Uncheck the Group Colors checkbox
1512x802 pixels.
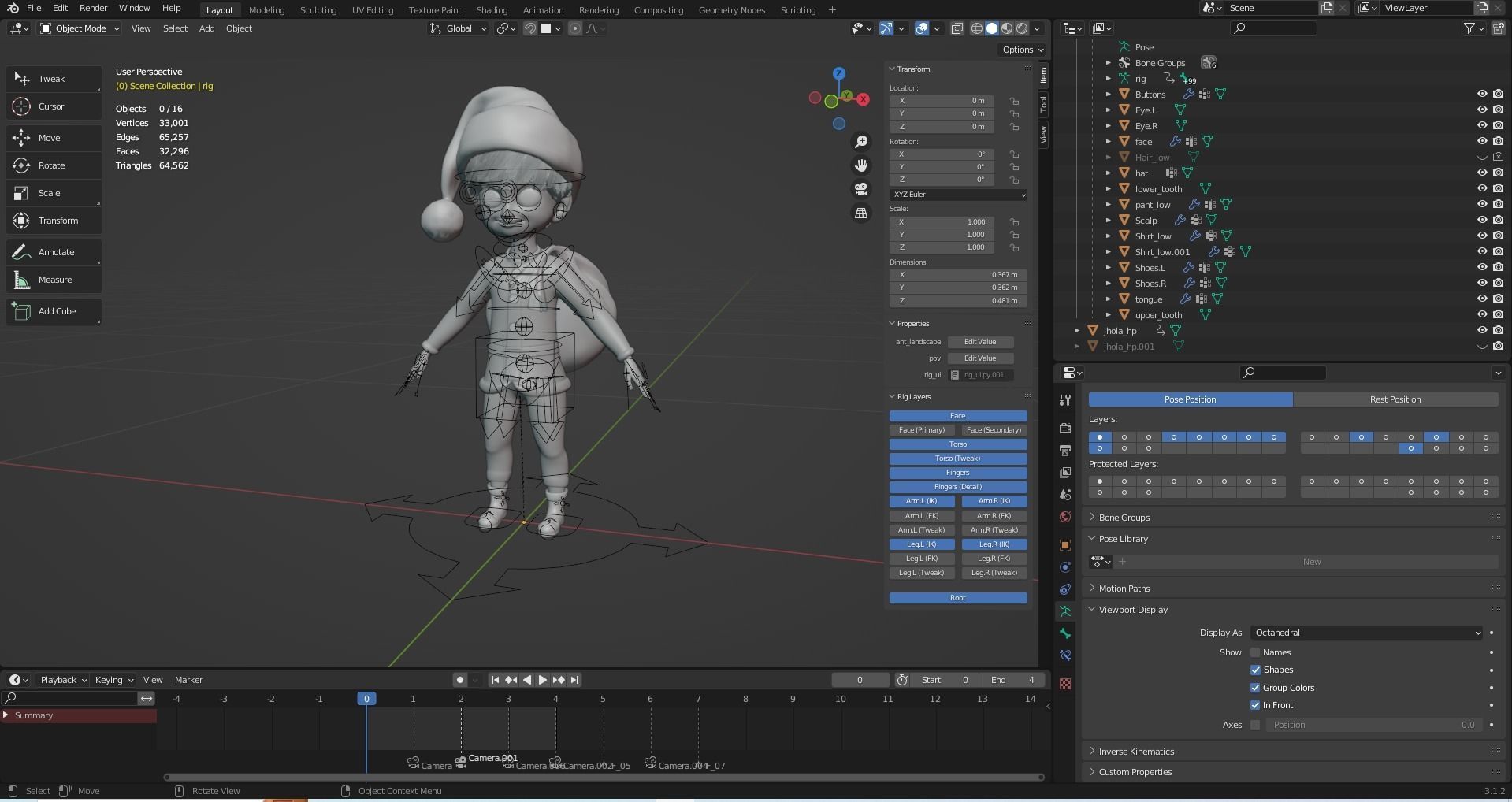click(x=1255, y=688)
